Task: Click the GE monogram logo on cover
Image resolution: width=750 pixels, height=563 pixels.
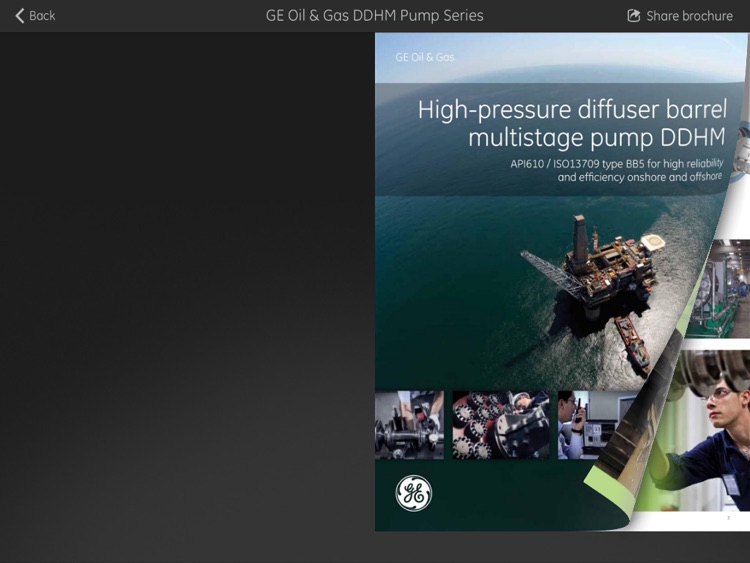Action: click(414, 493)
